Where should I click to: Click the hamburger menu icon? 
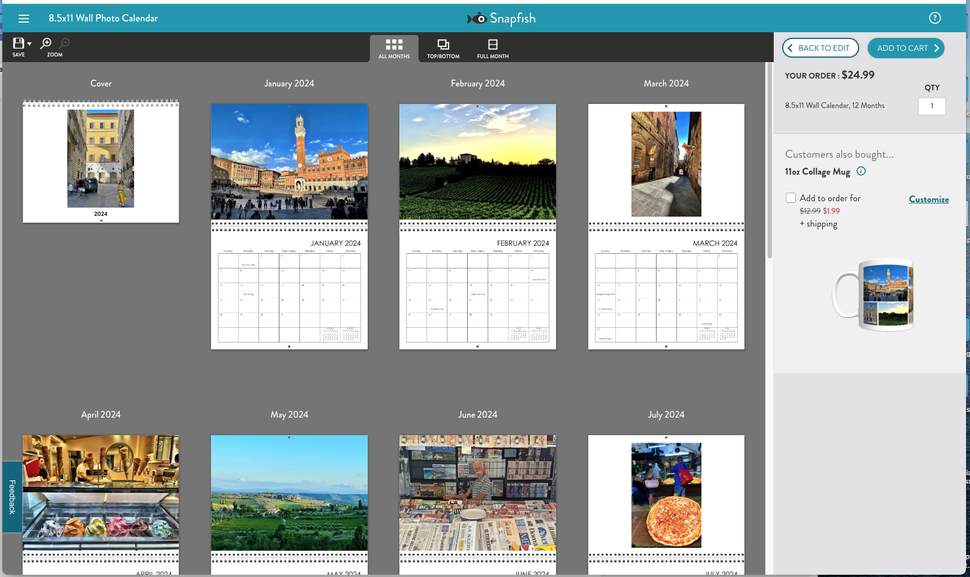[23, 17]
